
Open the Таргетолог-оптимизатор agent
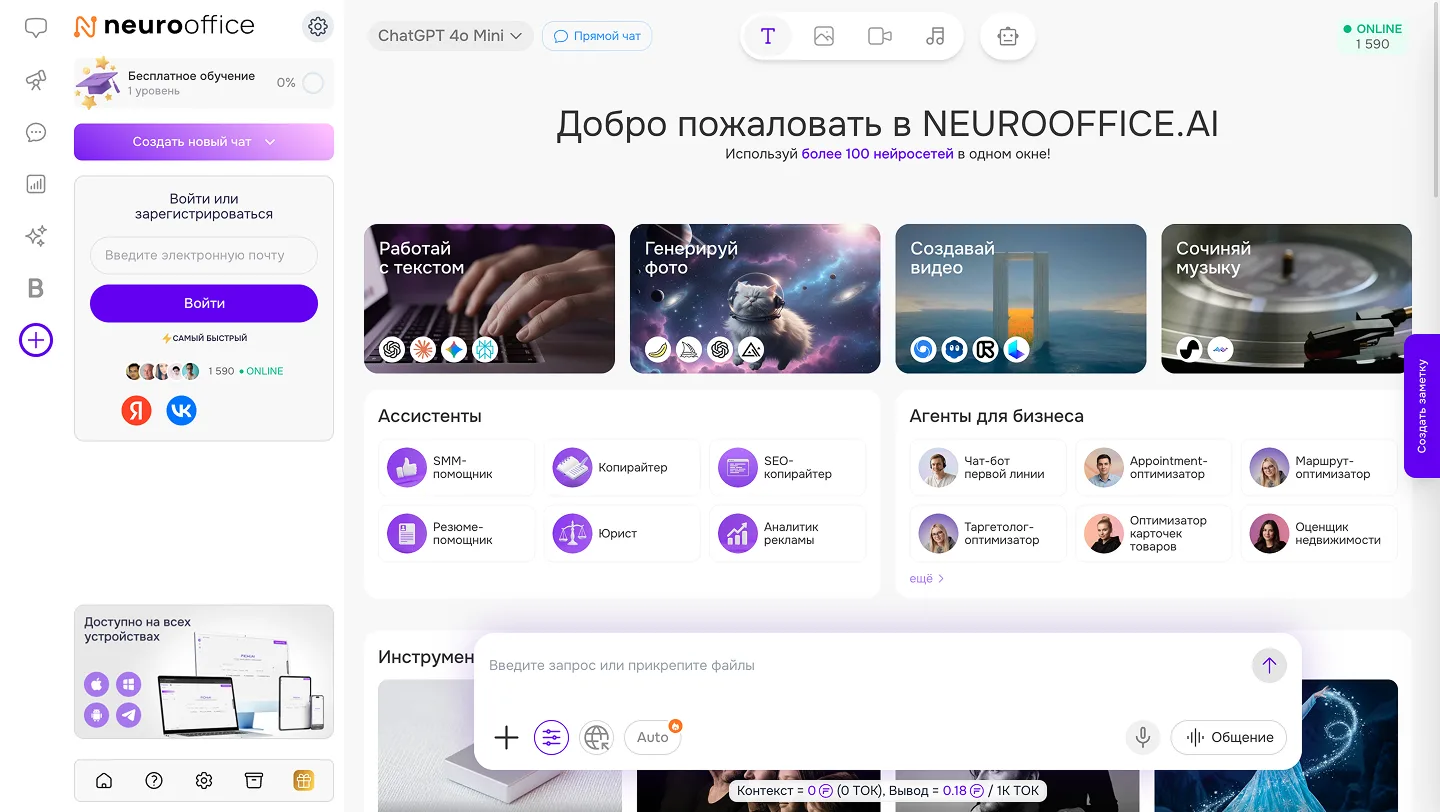tap(989, 533)
